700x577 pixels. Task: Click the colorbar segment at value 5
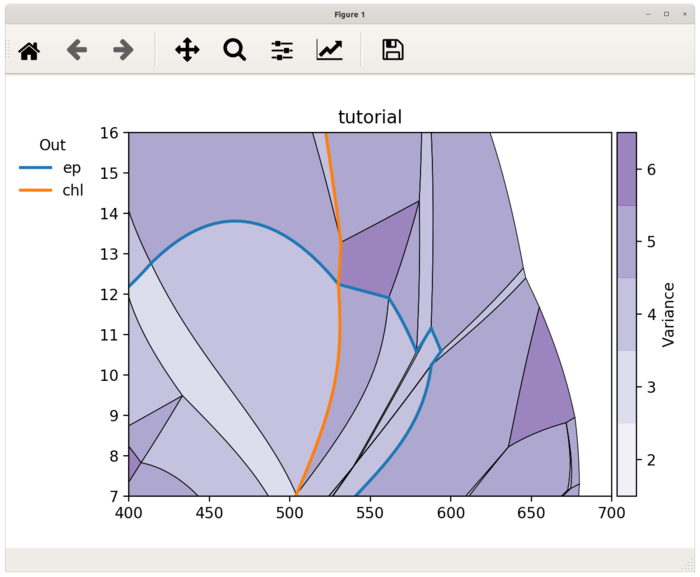click(x=626, y=242)
